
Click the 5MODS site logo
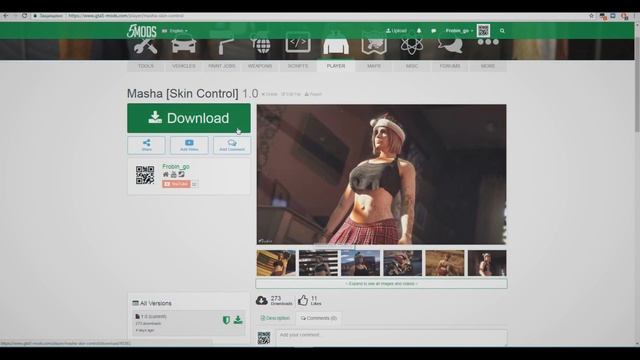coord(142,31)
